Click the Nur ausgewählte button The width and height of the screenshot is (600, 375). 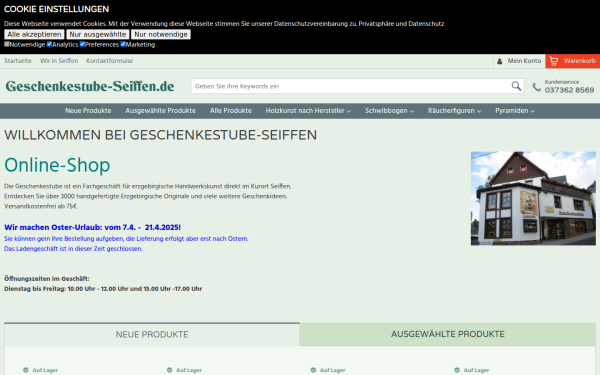coord(98,34)
